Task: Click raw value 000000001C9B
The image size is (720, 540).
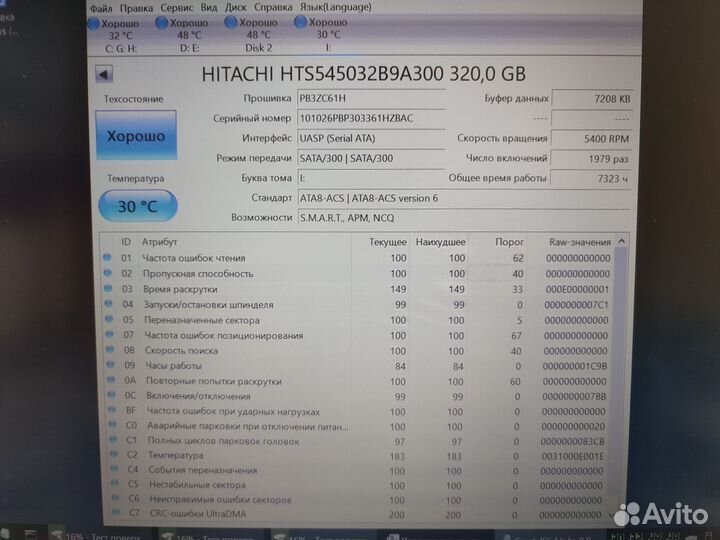Action: click(x=574, y=366)
